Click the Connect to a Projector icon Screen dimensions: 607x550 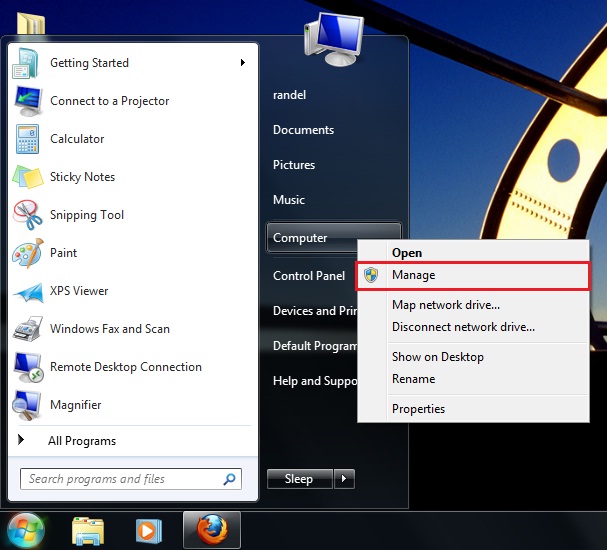point(28,101)
